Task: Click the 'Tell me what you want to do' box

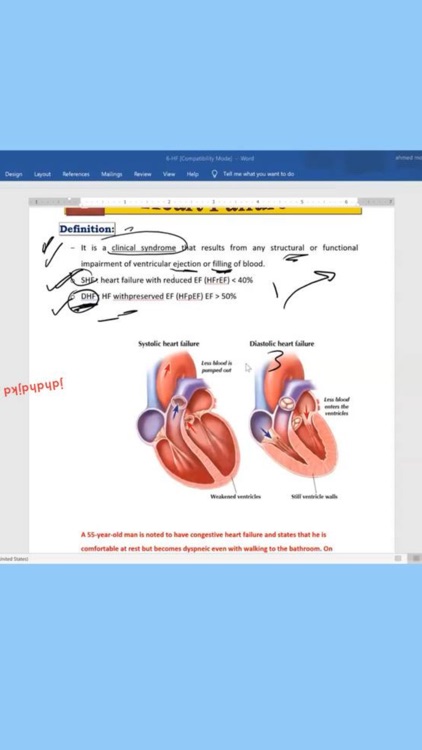Action: [x=258, y=174]
